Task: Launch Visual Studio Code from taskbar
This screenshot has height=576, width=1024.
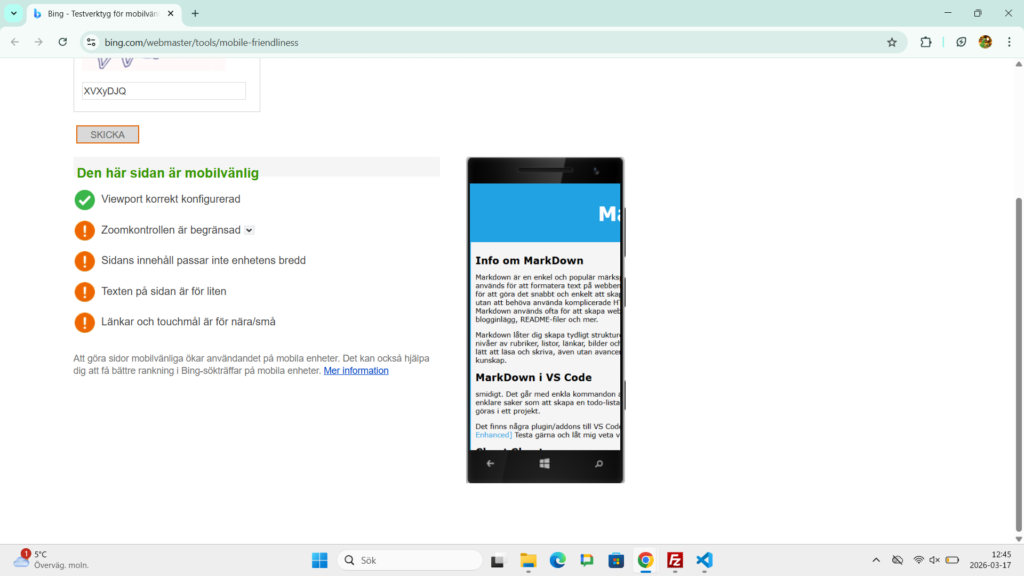Action: [x=704, y=560]
